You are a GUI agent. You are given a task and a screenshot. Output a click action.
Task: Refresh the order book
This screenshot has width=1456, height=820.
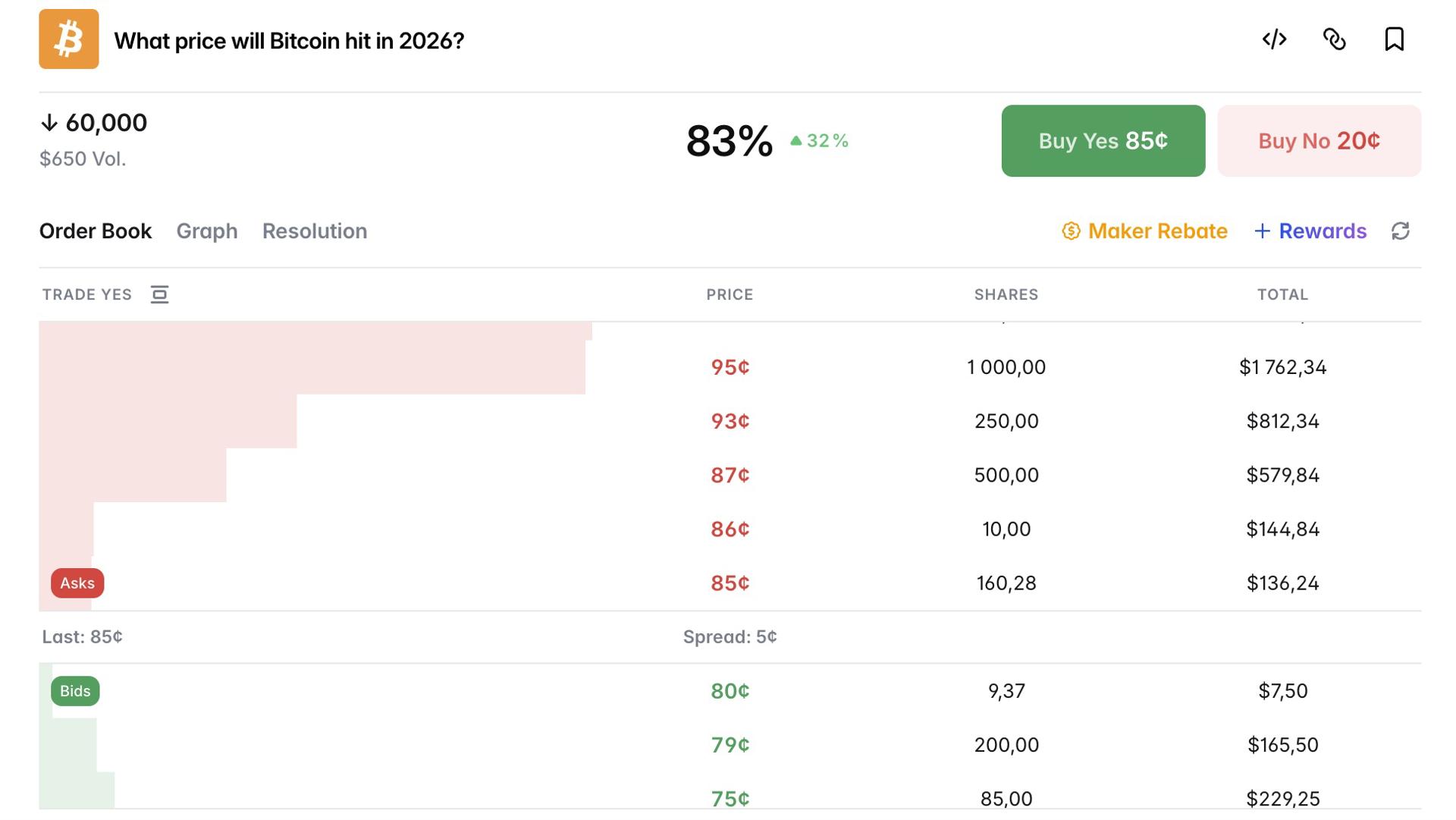[x=1401, y=231]
